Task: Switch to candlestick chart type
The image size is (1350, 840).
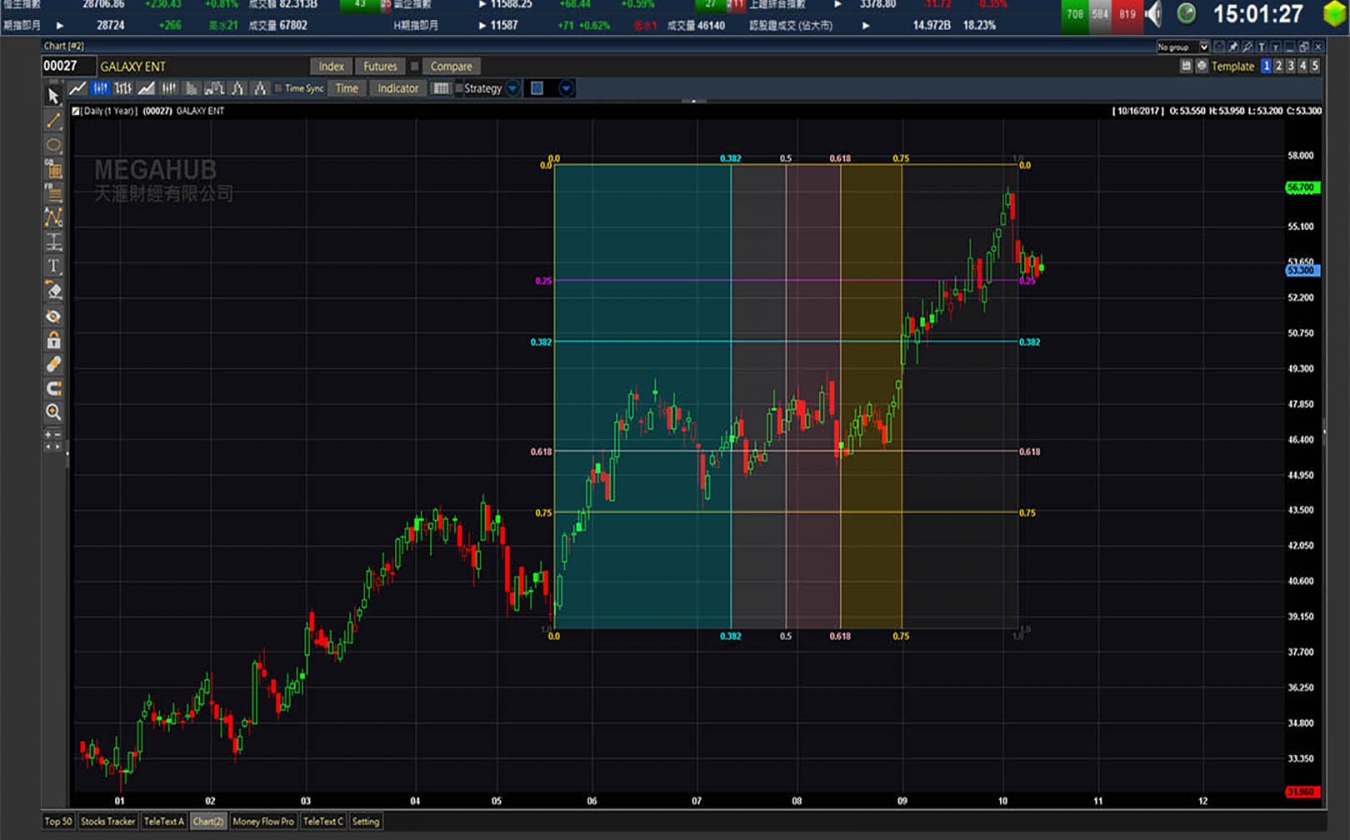Action: tap(101, 88)
